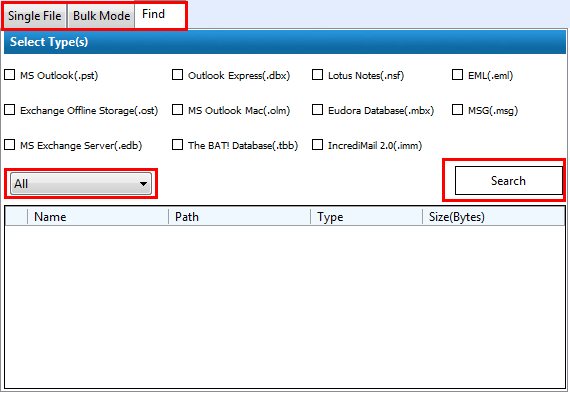Screen dimensions: 570x393
Task: Check the MS Outlook(.pst) checkbox
Action: click(9, 75)
